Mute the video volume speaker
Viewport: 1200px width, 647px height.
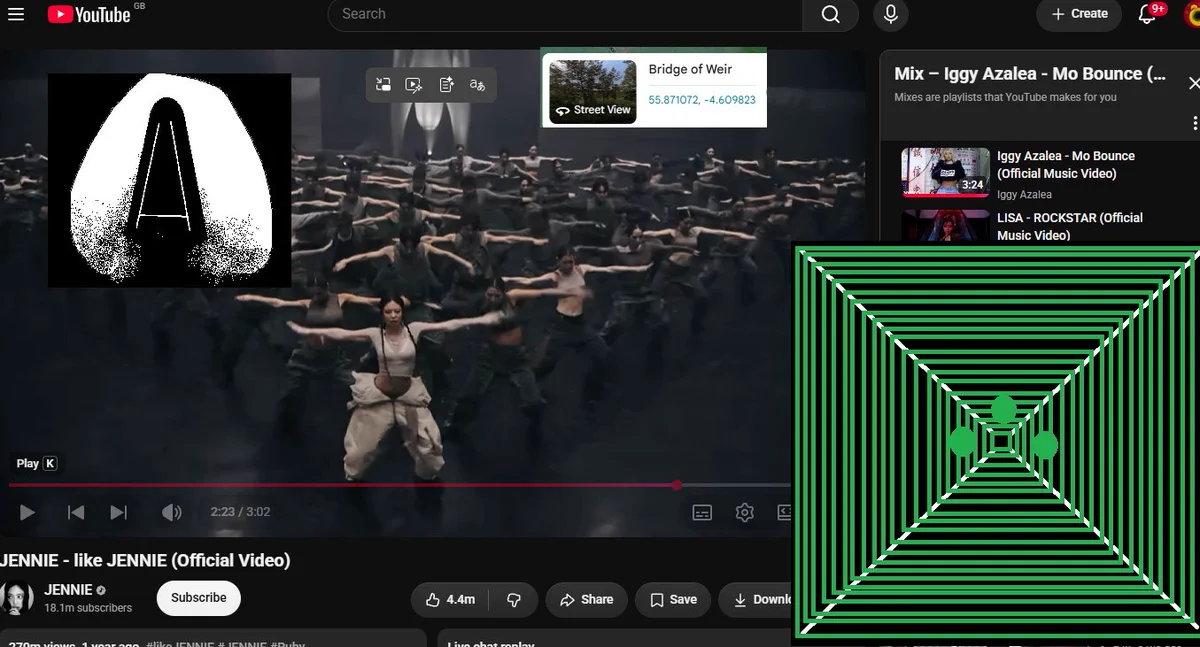[171, 512]
